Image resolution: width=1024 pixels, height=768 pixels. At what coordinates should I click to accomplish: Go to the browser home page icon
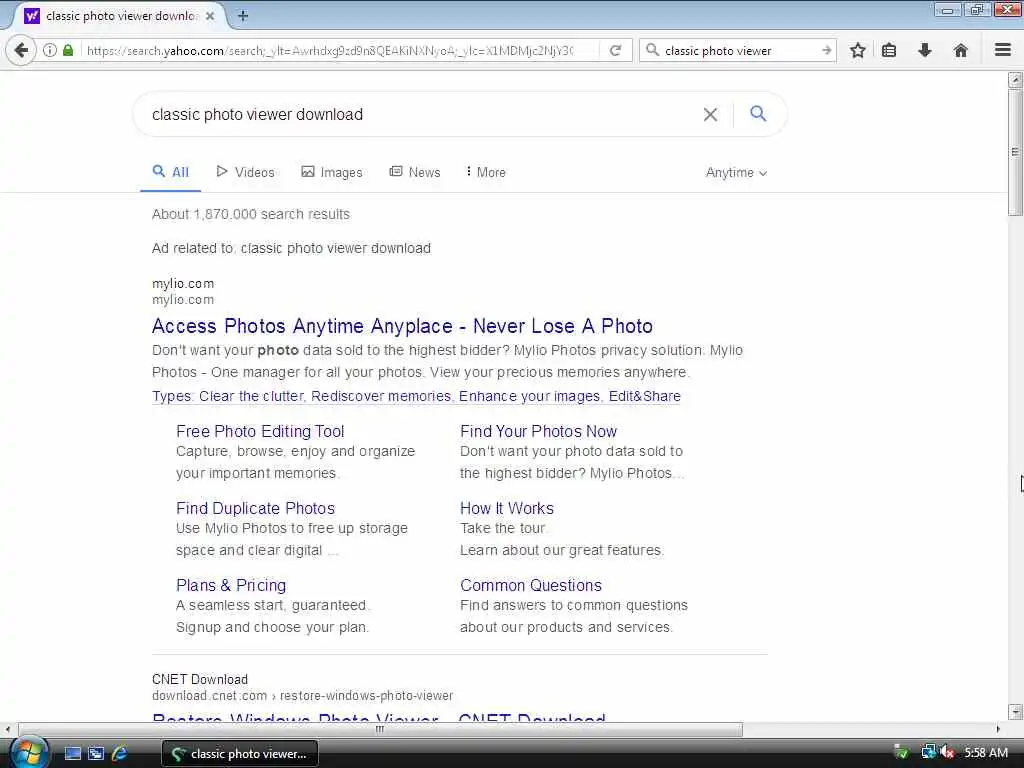961,50
